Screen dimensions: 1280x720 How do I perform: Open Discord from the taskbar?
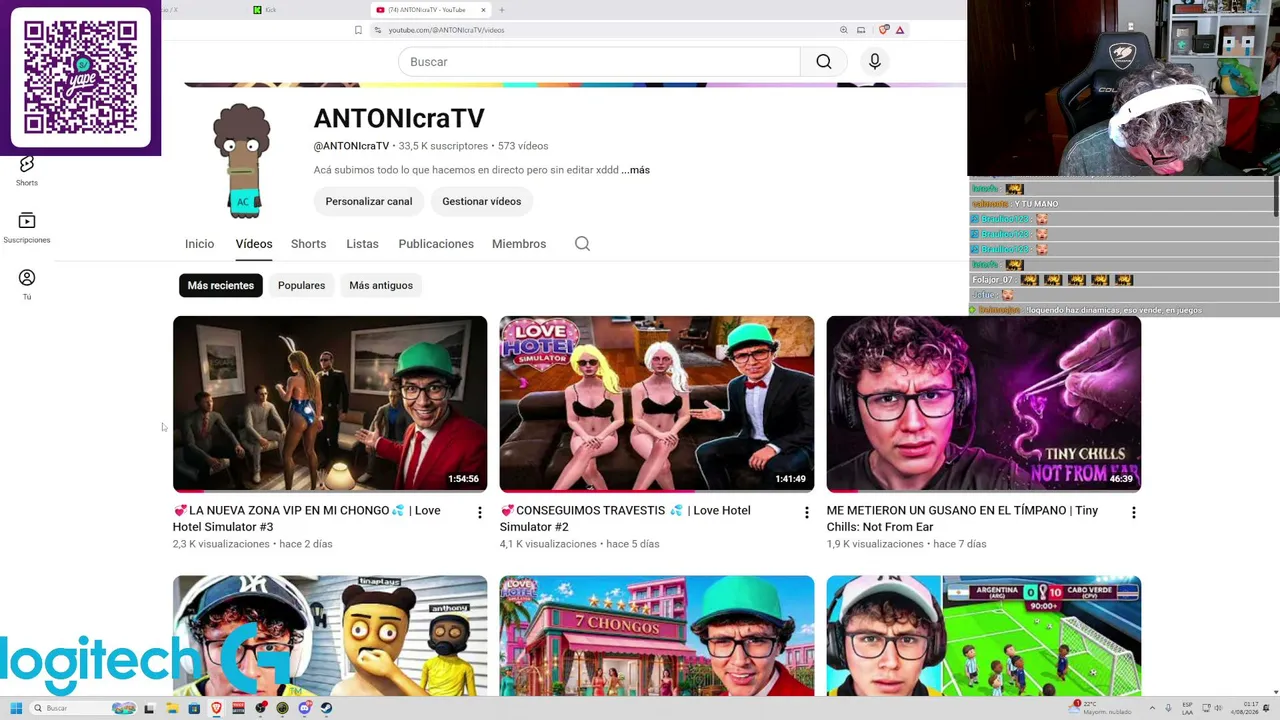(304, 708)
